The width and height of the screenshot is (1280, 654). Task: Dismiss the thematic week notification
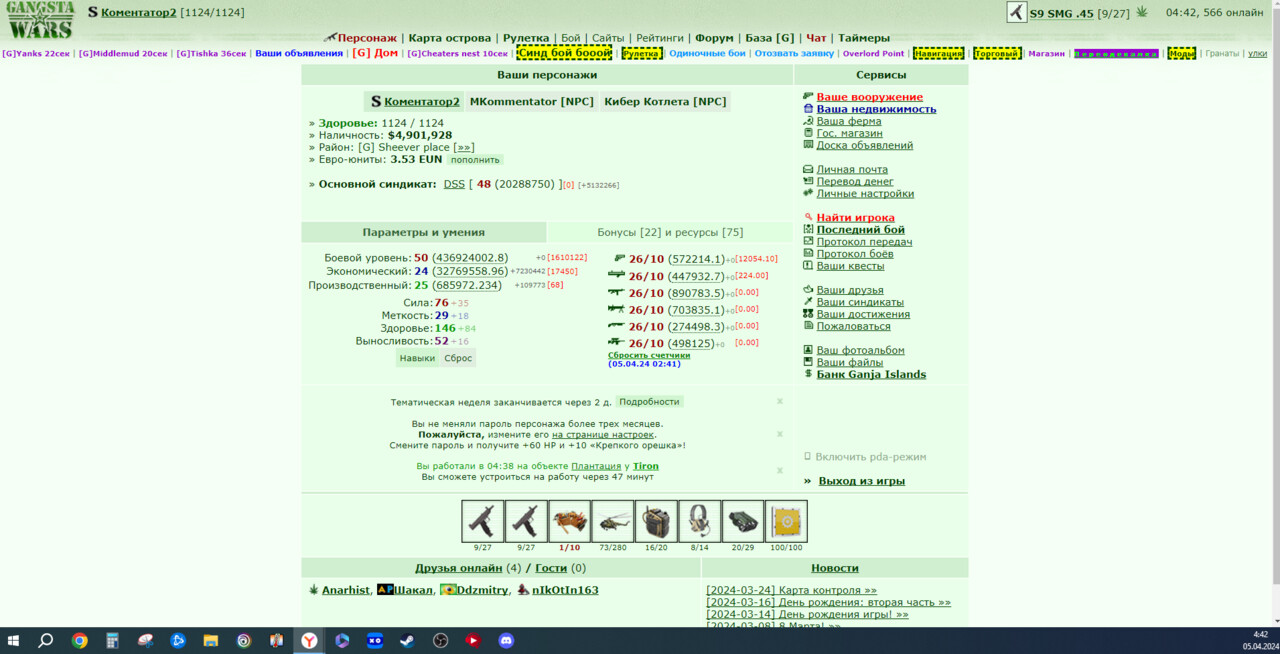click(x=780, y=401)
